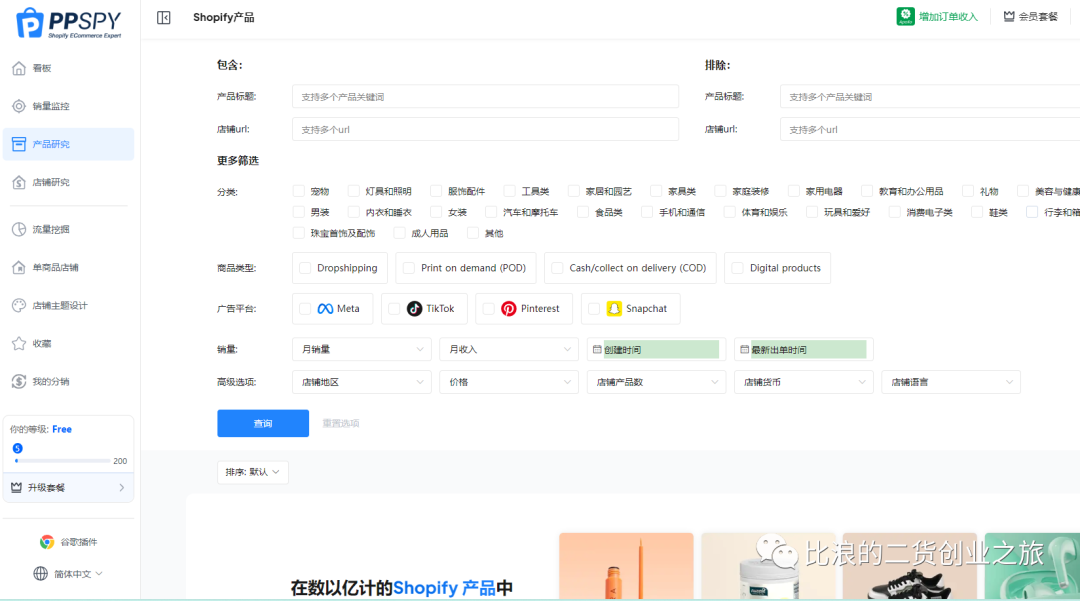
Task: Open the 店铺语言 dropdown
Action: tap(951, 382)
